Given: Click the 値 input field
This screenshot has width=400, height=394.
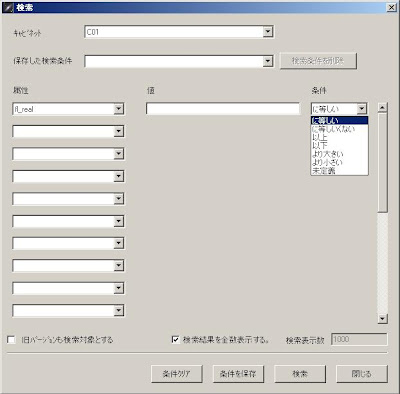Looking at the screenshot, I should tap(223, 109).
